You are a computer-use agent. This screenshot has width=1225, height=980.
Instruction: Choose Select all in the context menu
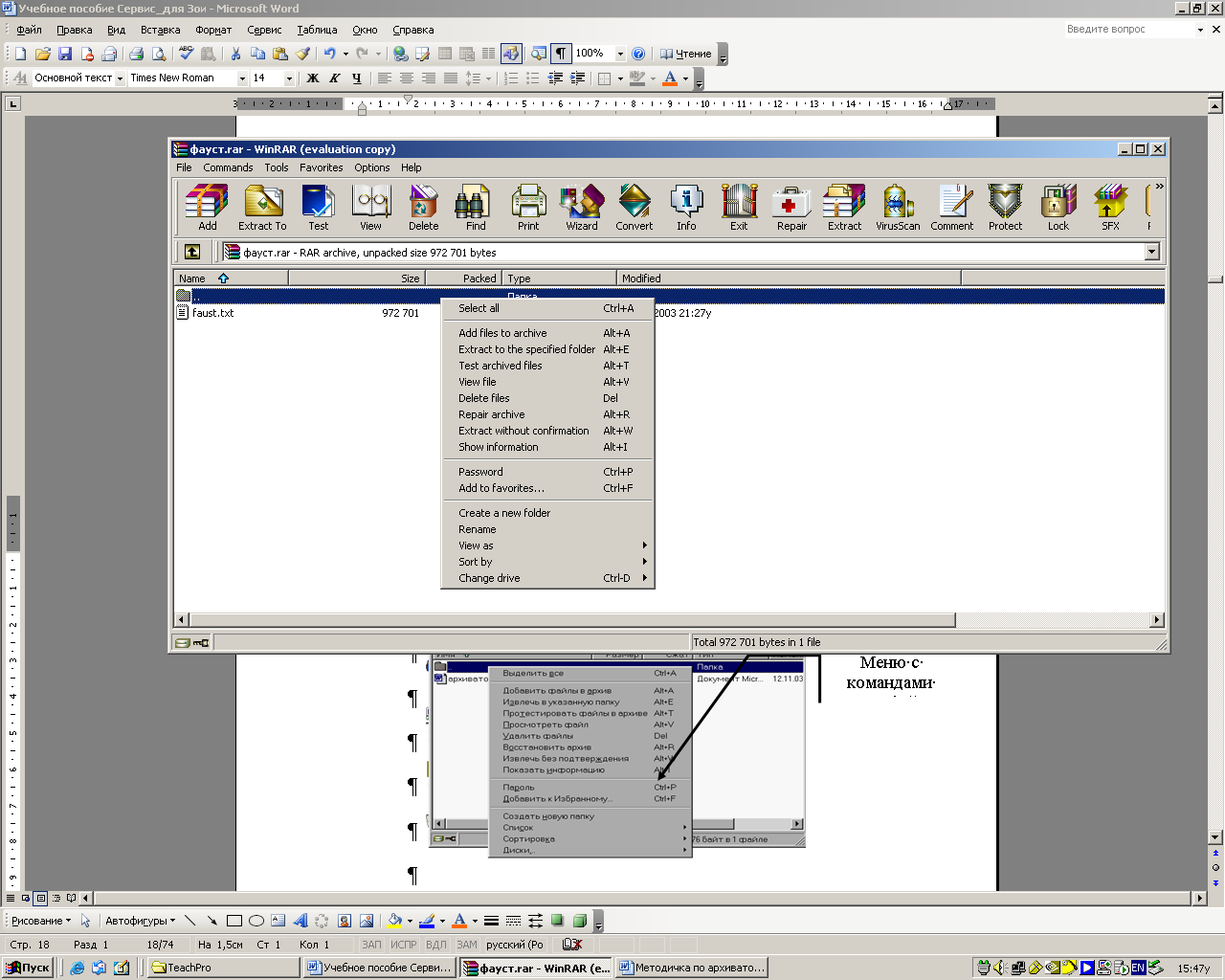(x=547, y=308)
